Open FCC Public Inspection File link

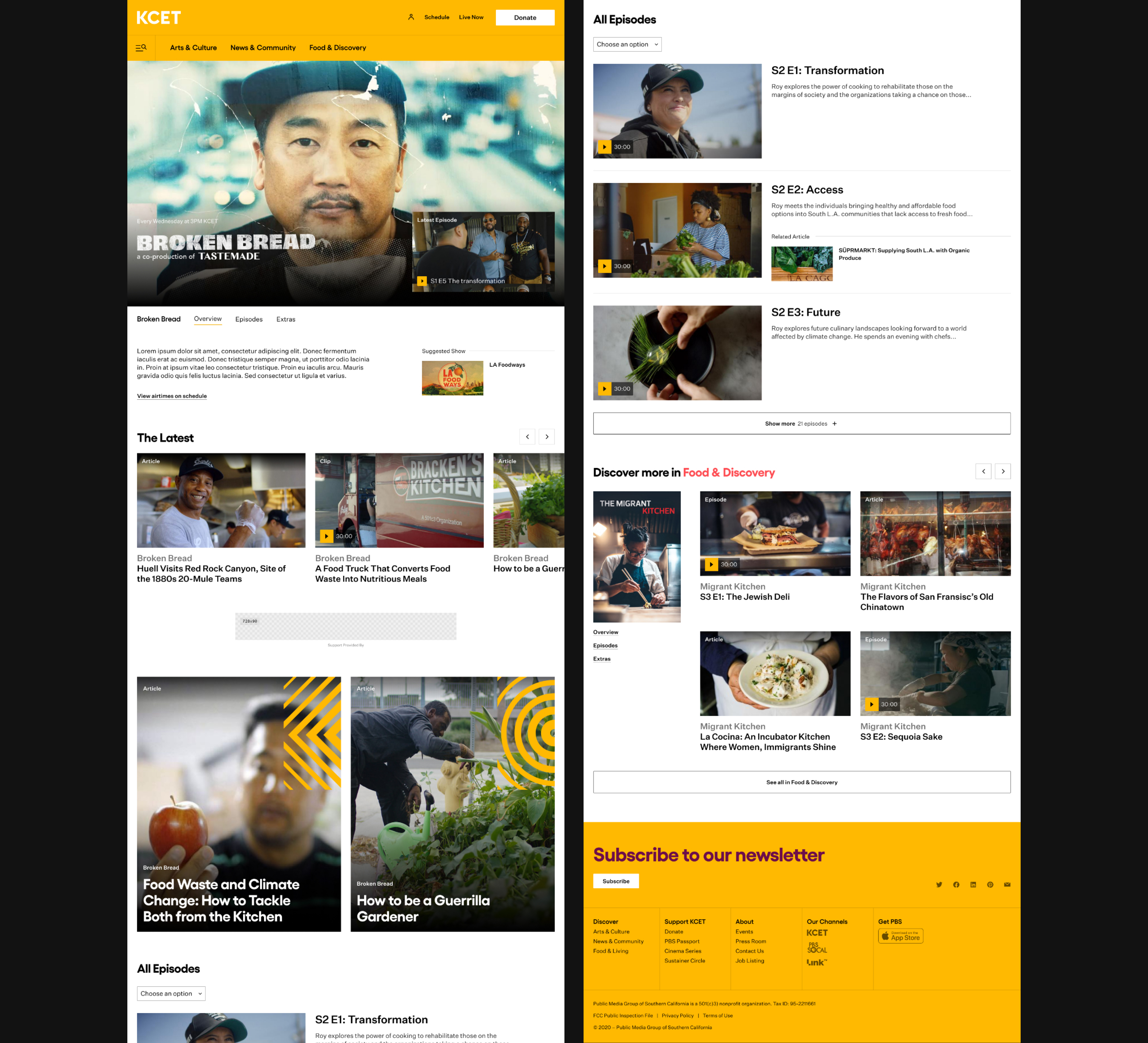623,1016
